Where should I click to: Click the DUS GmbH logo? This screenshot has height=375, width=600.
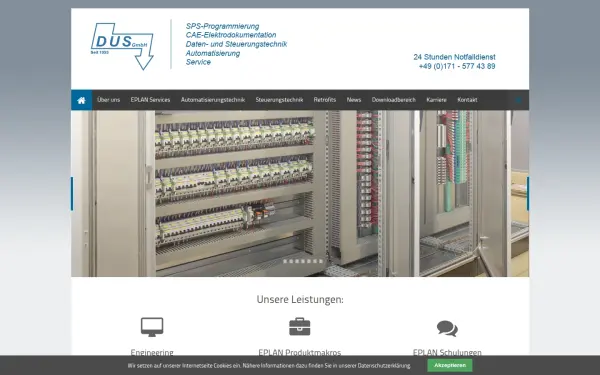(x=122, y=46)
